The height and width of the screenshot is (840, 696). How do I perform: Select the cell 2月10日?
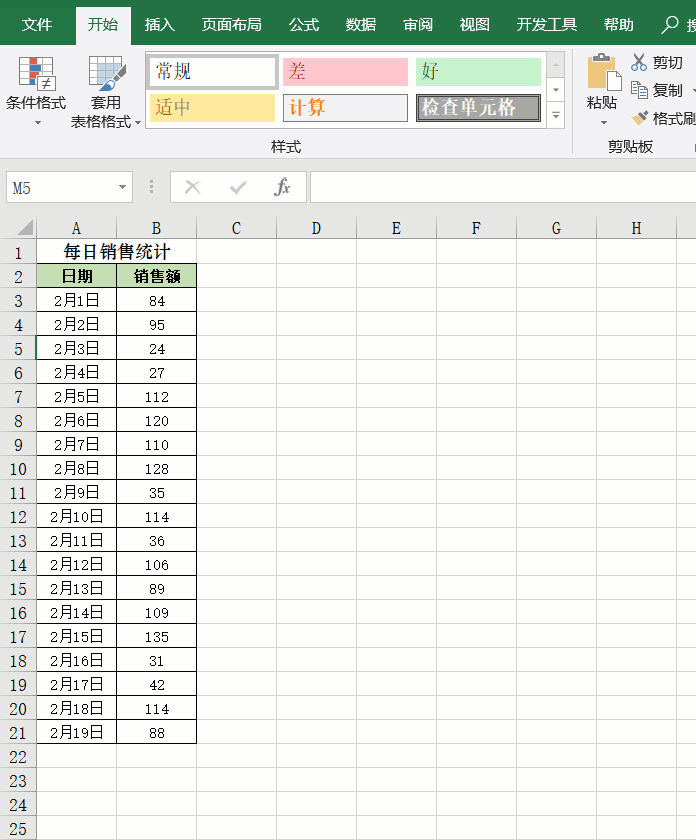click(x=77, y=516)
